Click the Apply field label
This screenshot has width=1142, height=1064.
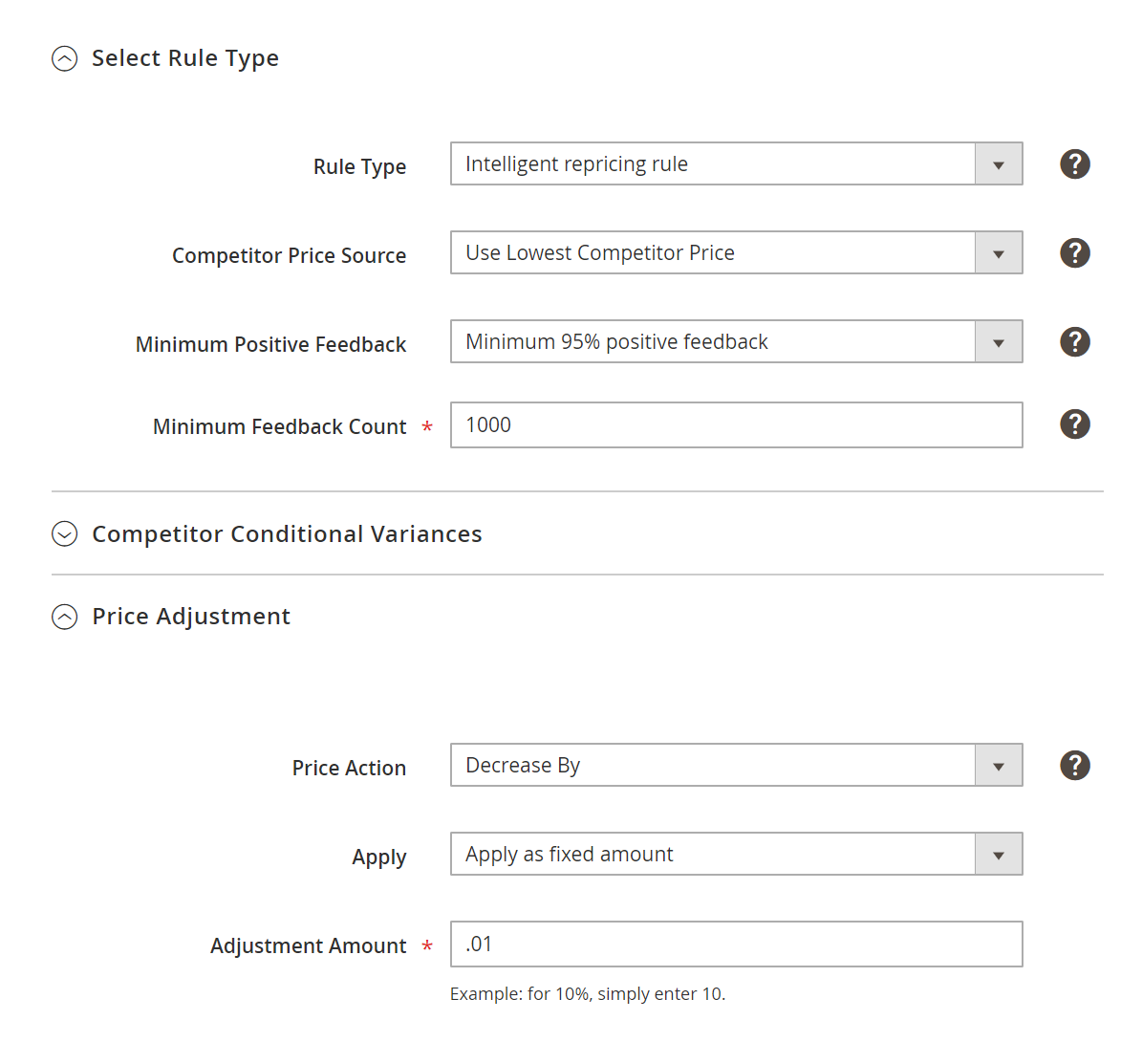378,858
